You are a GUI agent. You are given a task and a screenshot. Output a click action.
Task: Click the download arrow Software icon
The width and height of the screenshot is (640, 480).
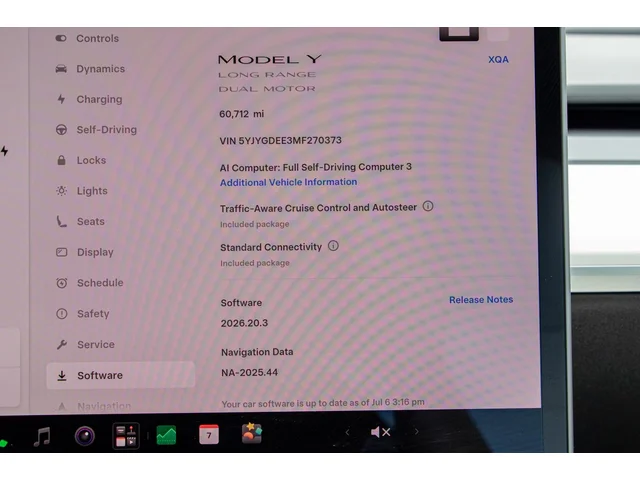pyautogui.click(x=62, y=376)
